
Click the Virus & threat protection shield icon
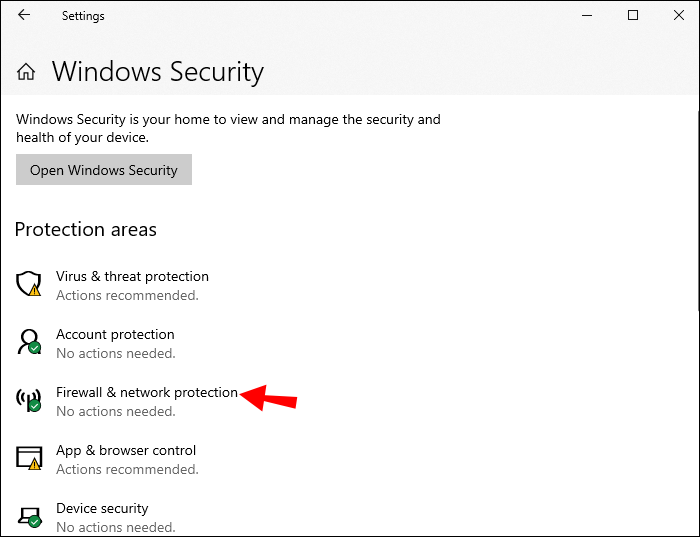point(29,285)
